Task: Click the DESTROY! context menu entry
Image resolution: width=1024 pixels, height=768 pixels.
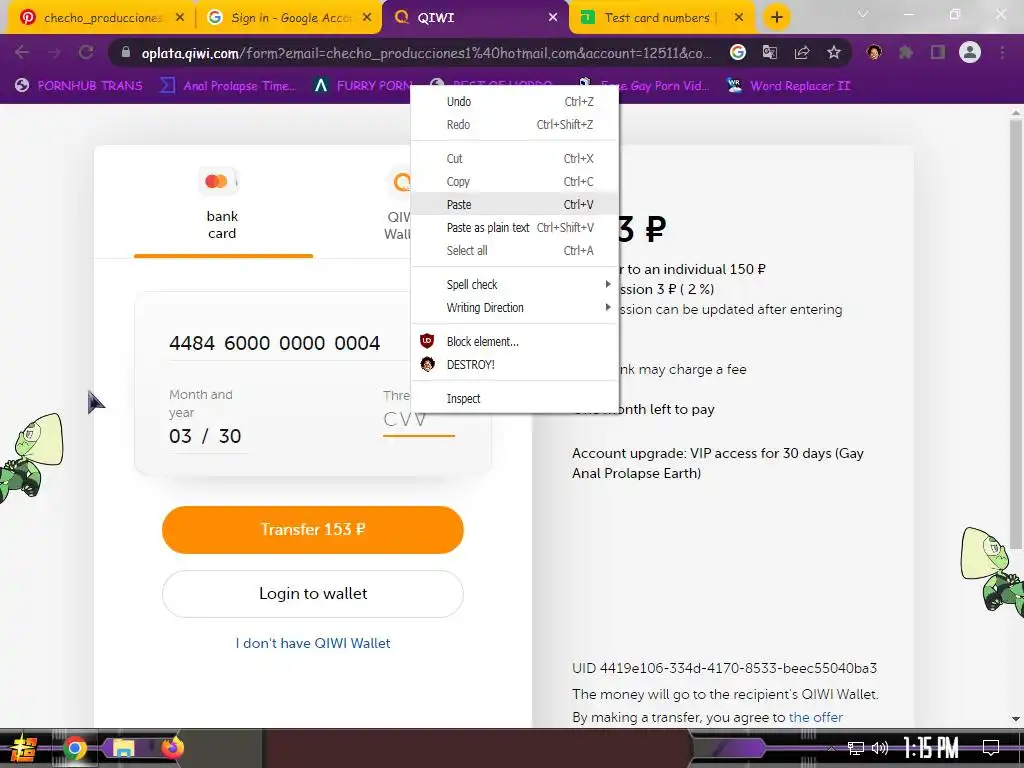Action: pyautogui.click(x=515, y=364)
